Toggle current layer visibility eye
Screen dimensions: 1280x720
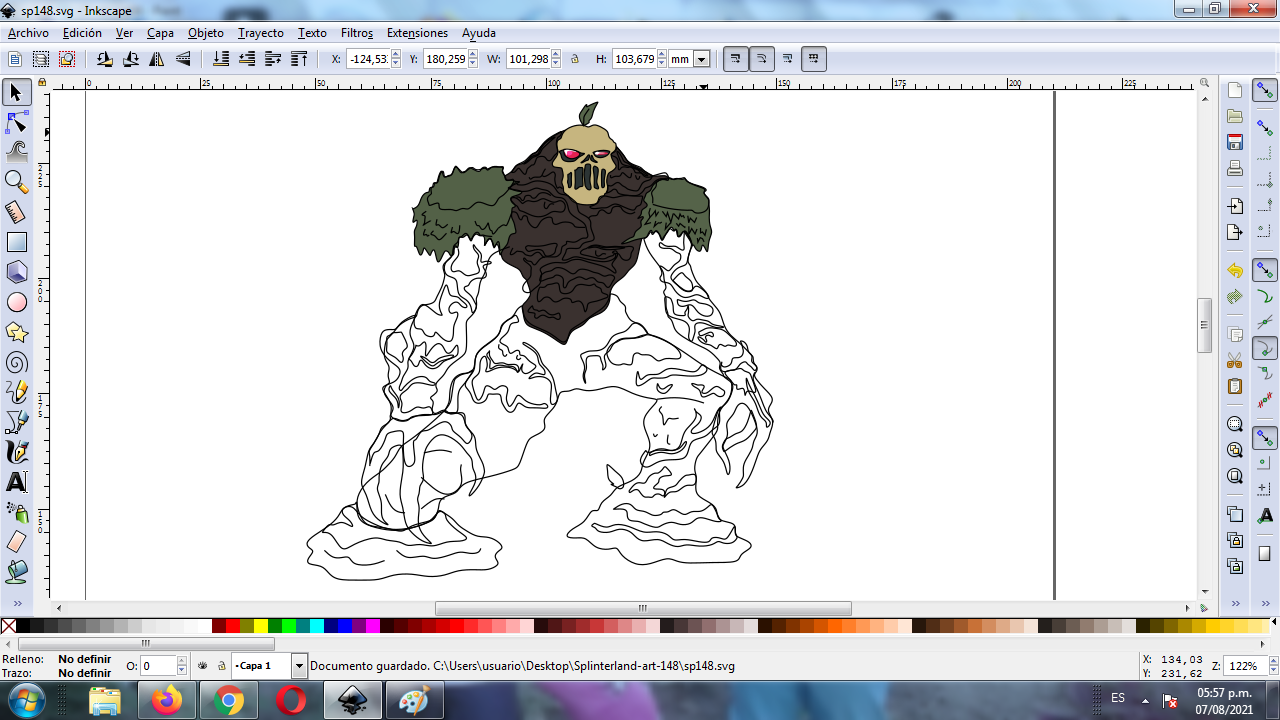point(203,665)
